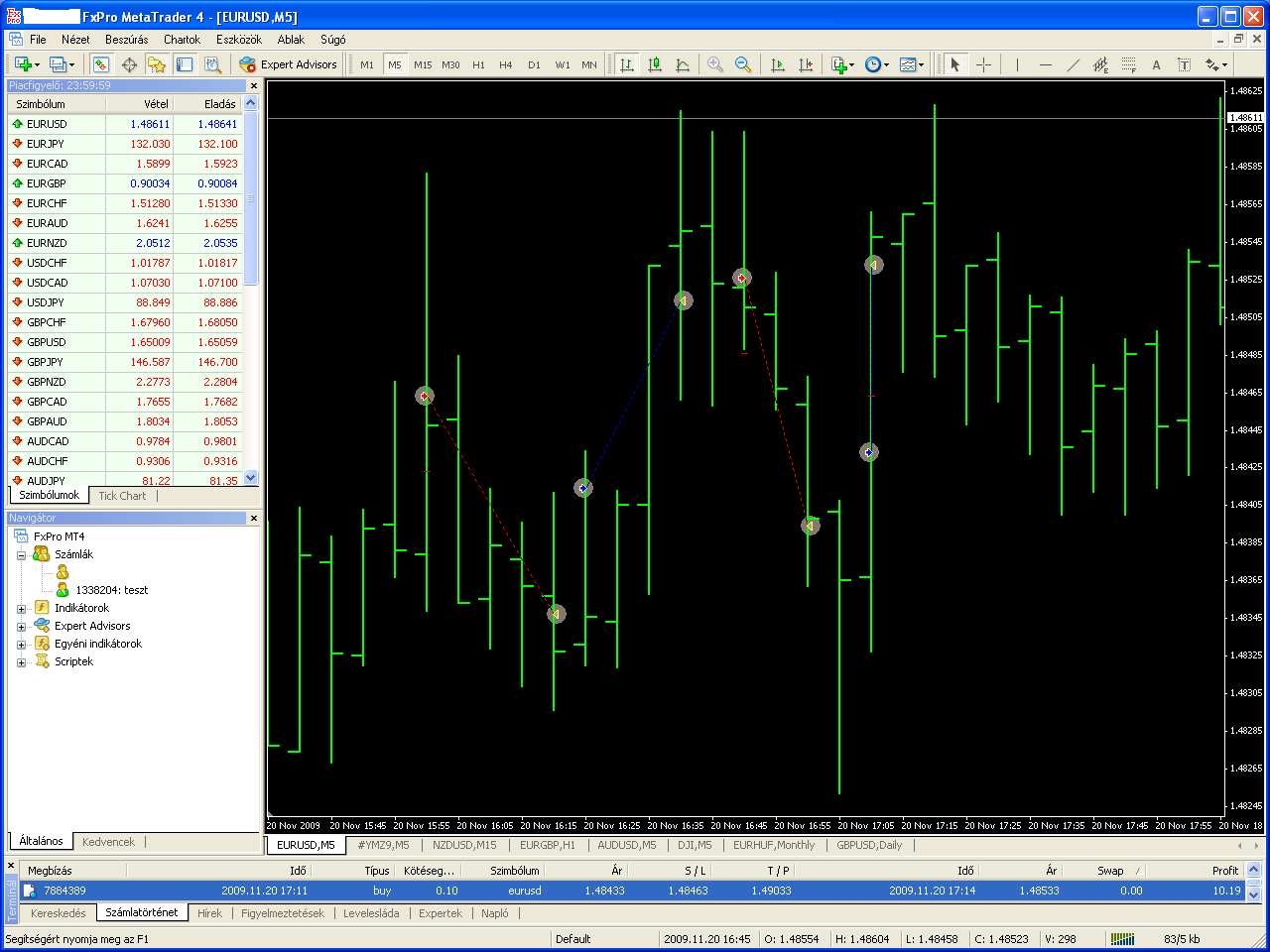The width and height of the screenshot is (1270, 952).
Task: Open the Strategy Tester icon
Action: click(212, 64)
